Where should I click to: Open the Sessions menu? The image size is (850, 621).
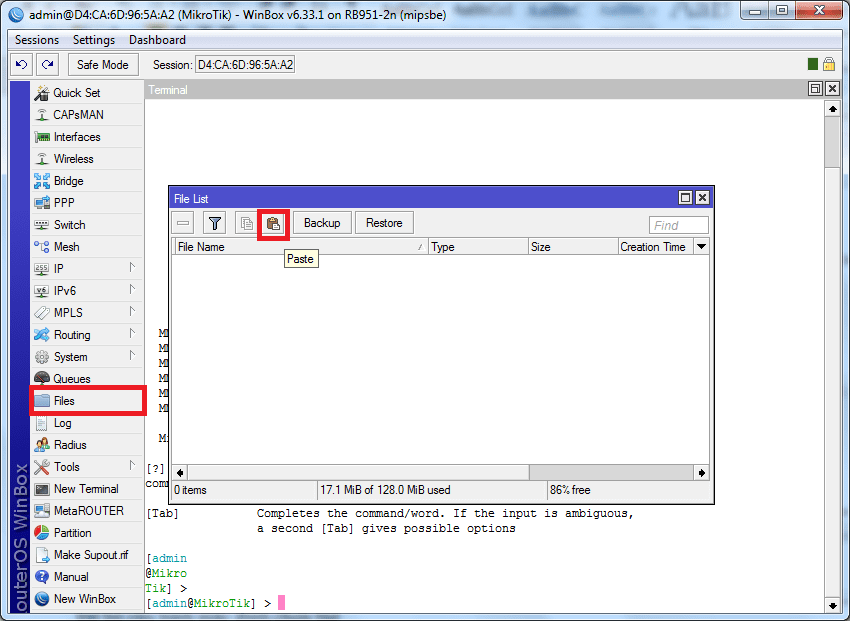click(37, 40)
